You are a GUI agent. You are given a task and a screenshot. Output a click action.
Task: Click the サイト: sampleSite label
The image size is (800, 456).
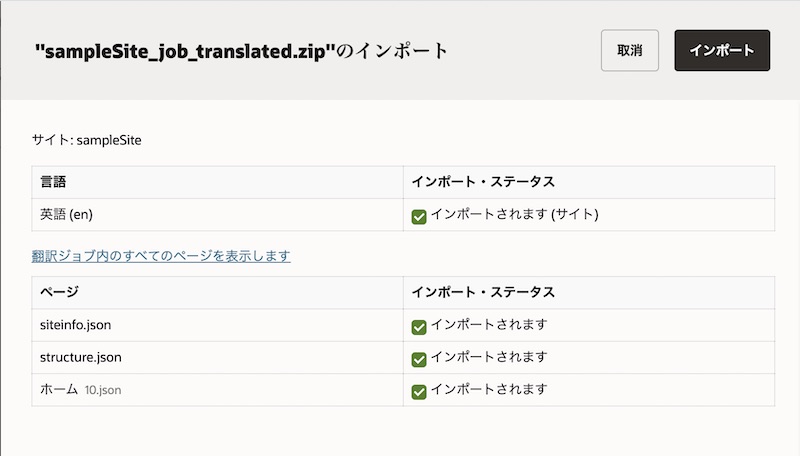click(x=87, y=140)
